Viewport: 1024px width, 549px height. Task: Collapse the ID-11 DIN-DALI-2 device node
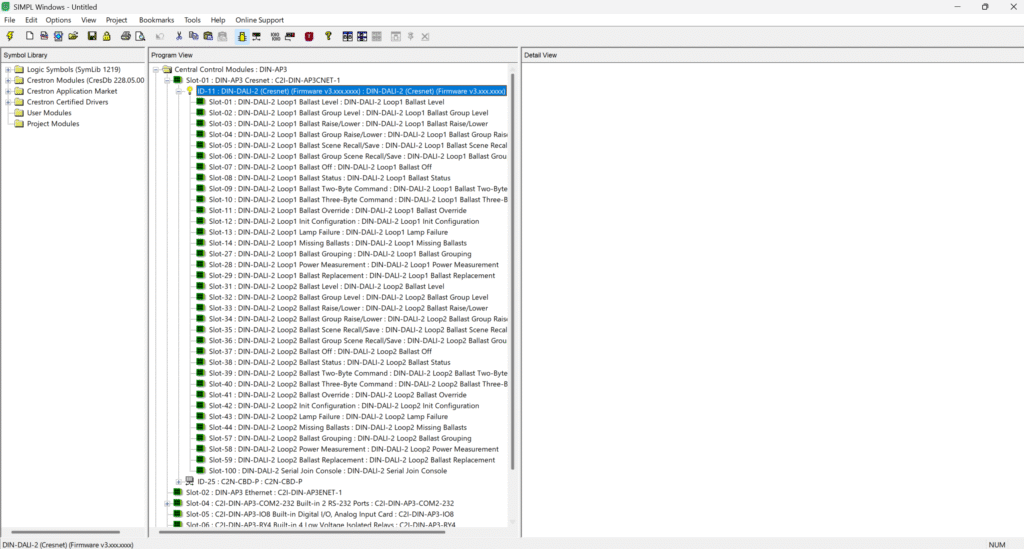(x=178, y=91)
